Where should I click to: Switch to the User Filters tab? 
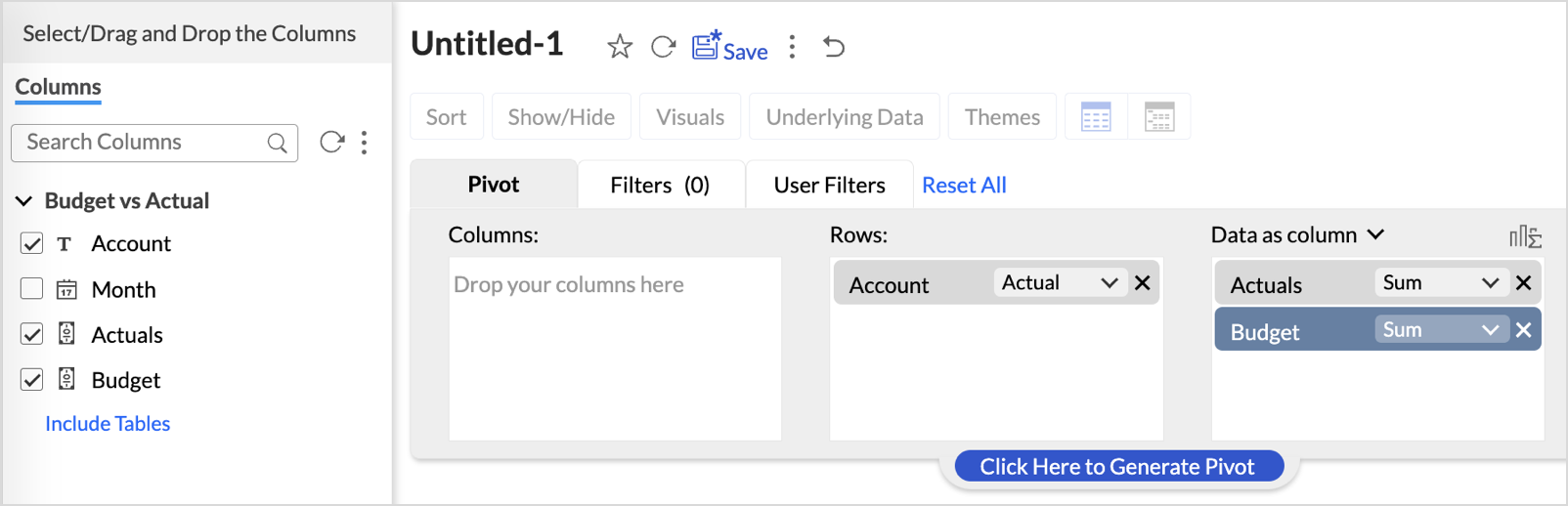(829, 186)
